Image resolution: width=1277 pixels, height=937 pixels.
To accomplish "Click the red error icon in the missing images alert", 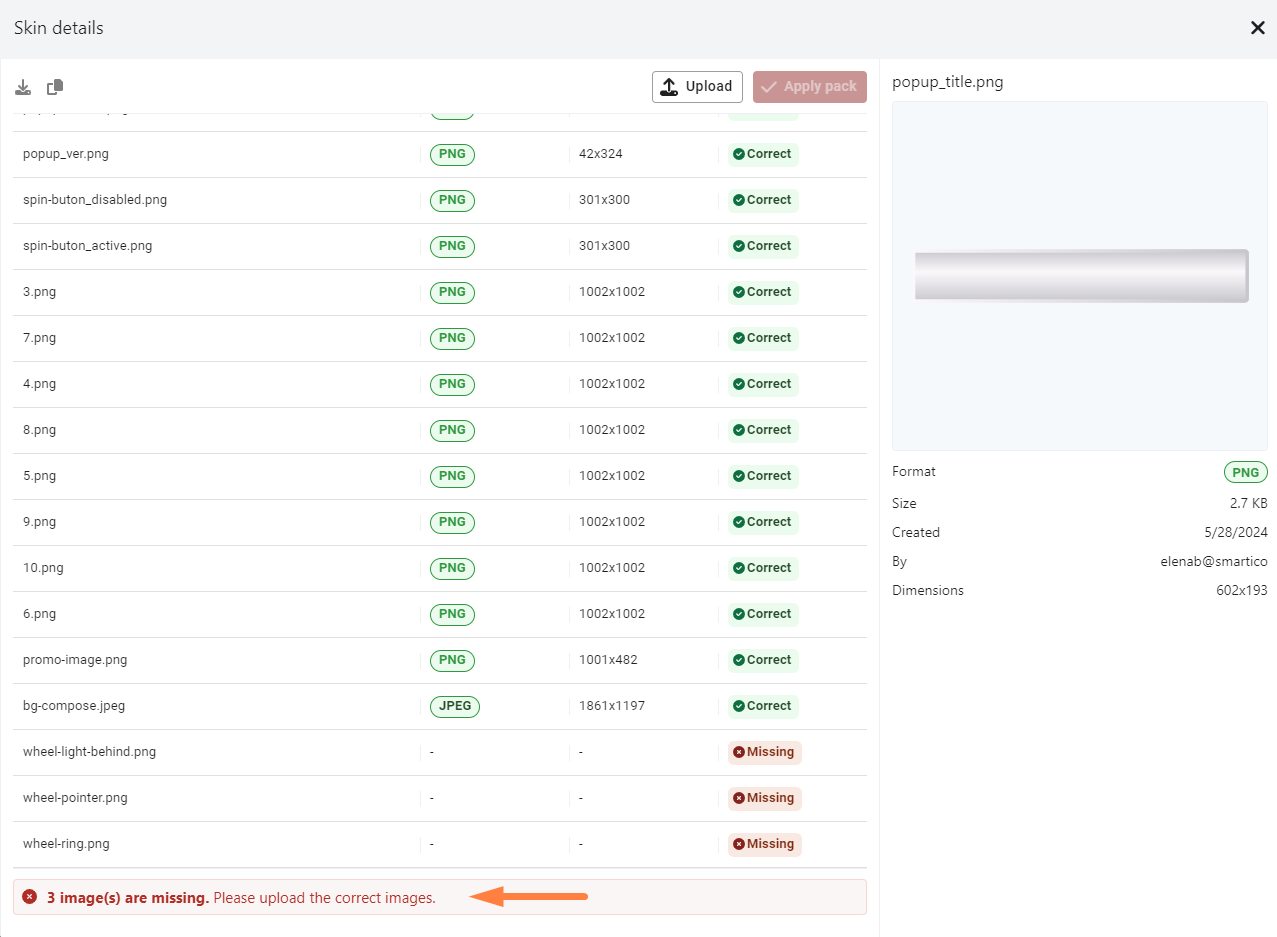I will coord(30,897).
